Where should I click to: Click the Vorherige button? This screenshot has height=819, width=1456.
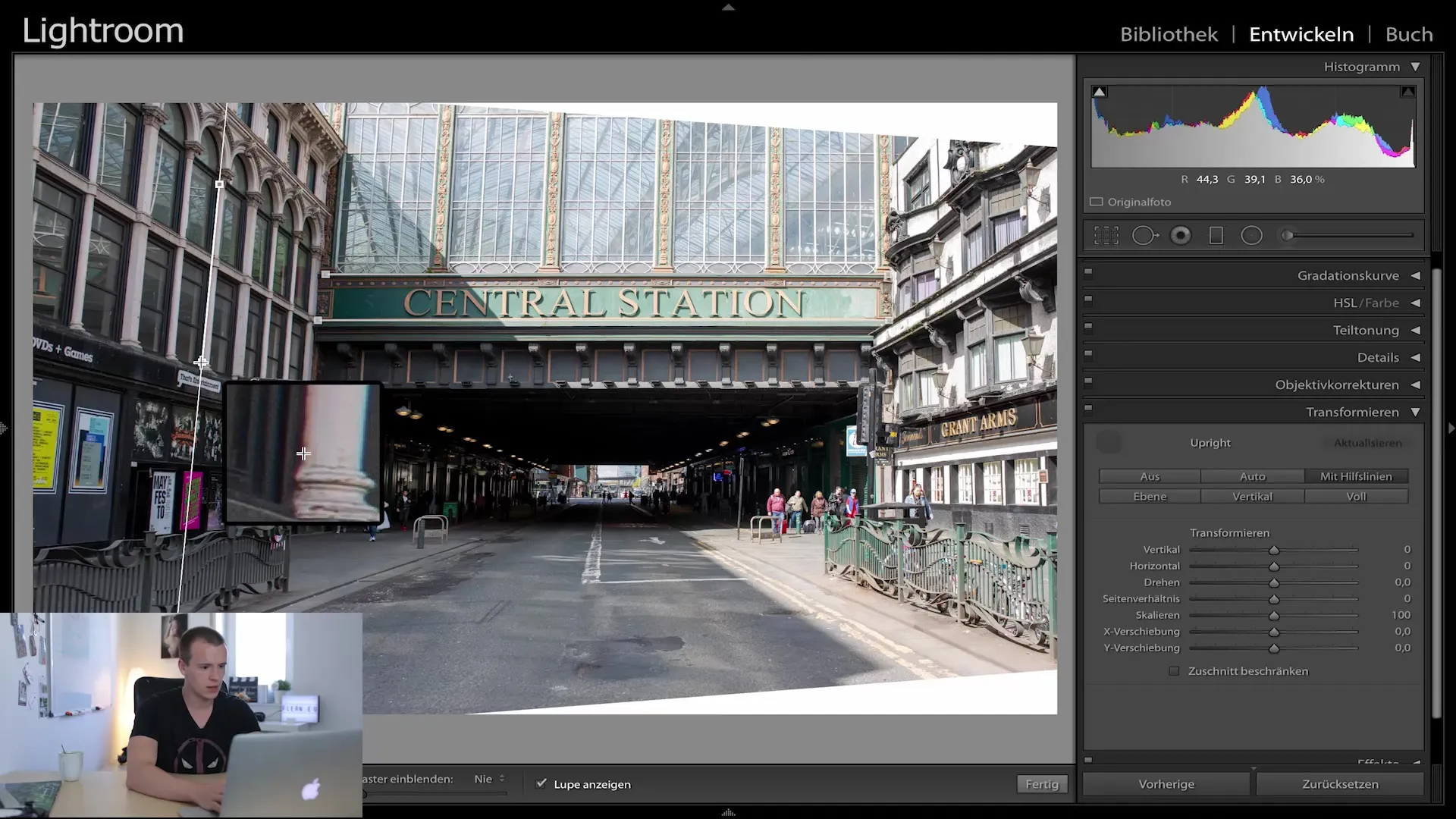1166,784
